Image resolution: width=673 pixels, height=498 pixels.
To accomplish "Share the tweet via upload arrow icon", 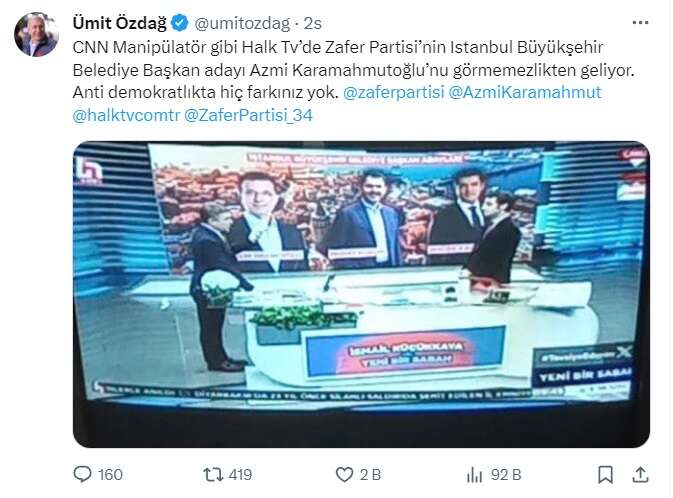I will coord(640,474).
